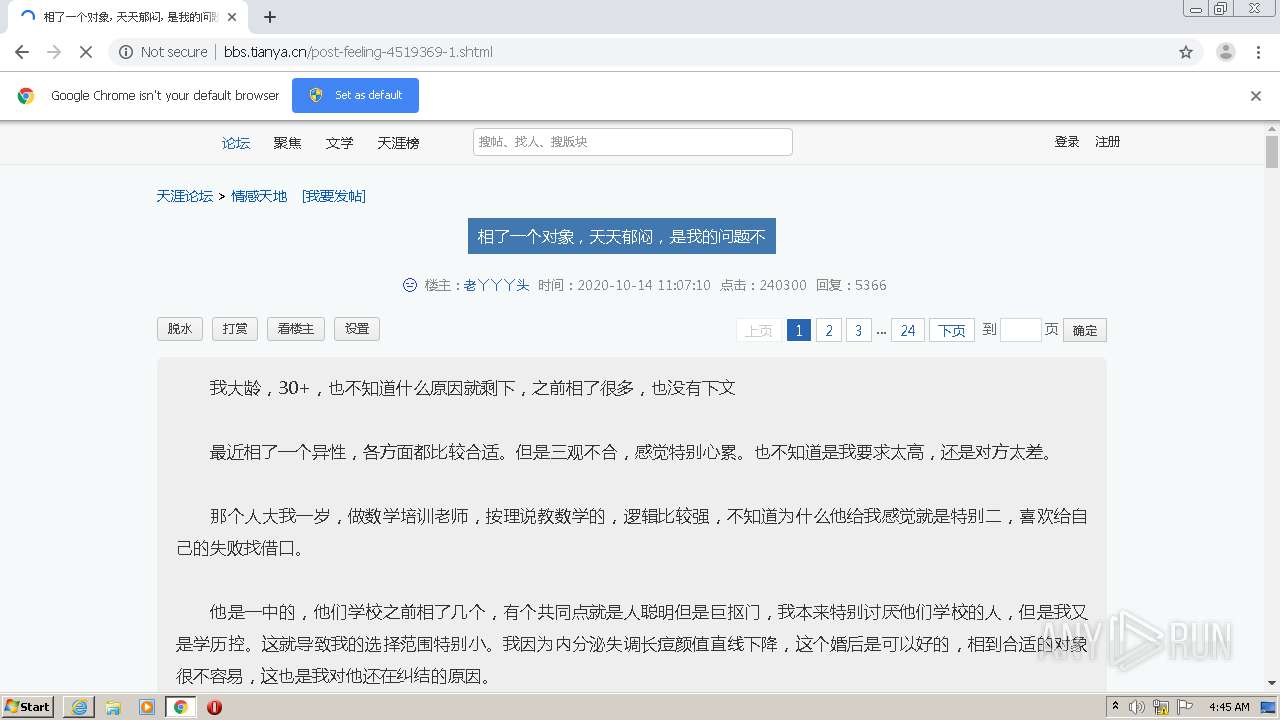Click Set as default button

tap(355, 95)
